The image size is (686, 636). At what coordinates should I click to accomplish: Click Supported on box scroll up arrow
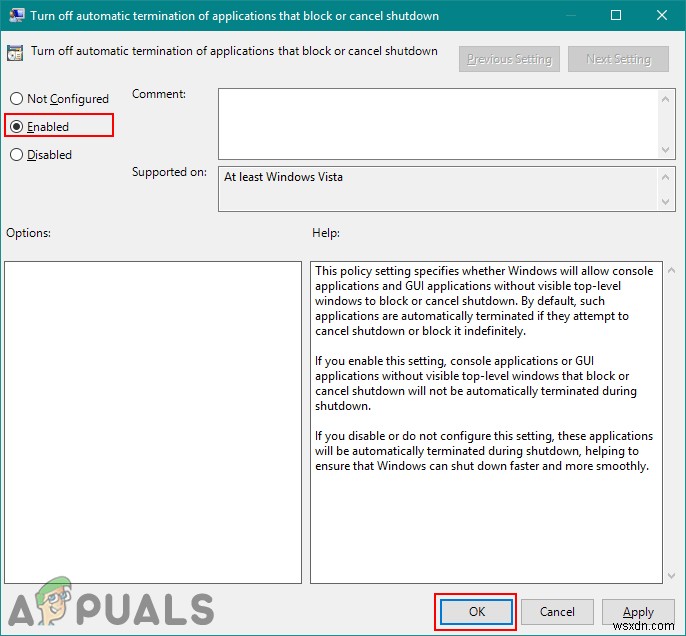(665, 177)
